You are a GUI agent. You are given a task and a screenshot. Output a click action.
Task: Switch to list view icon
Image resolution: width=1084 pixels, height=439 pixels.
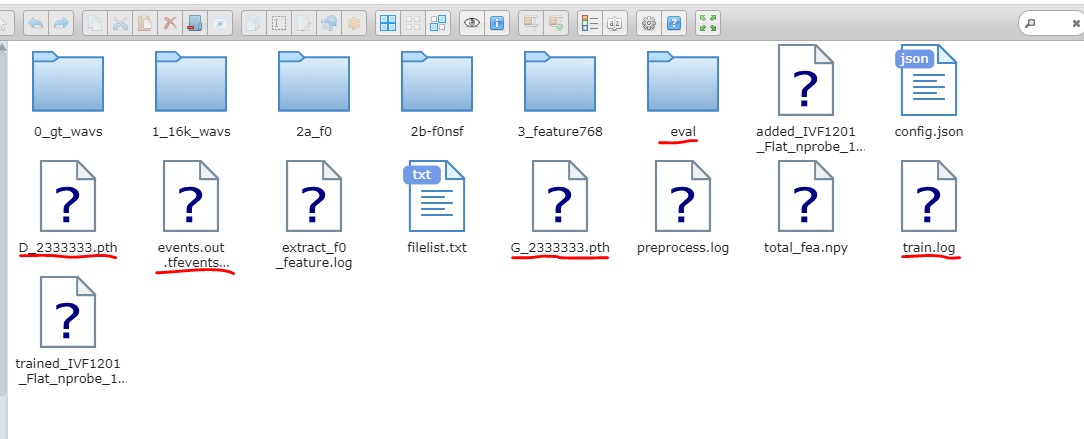[590, 24]
